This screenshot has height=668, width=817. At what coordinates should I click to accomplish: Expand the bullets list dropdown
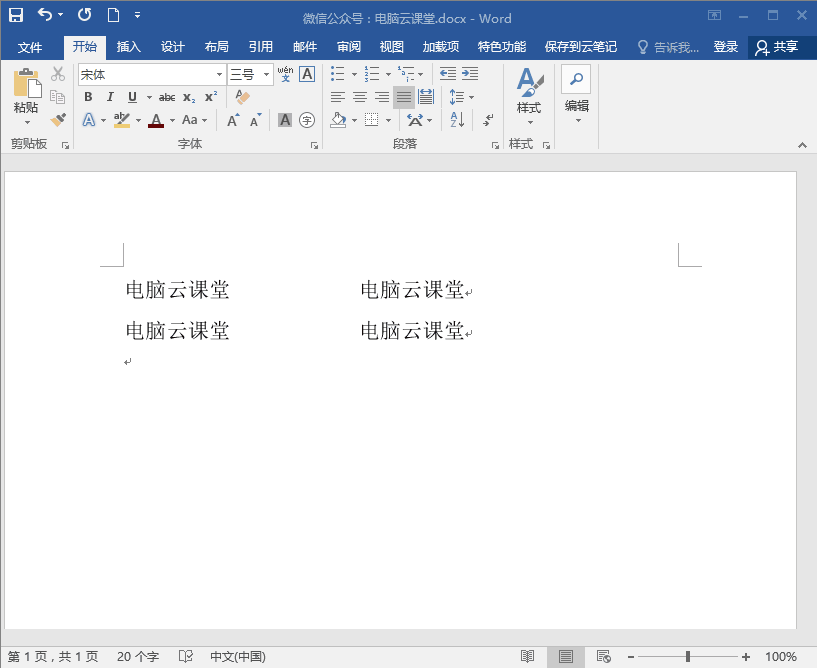pyautogui.click(x=354, y=74)
